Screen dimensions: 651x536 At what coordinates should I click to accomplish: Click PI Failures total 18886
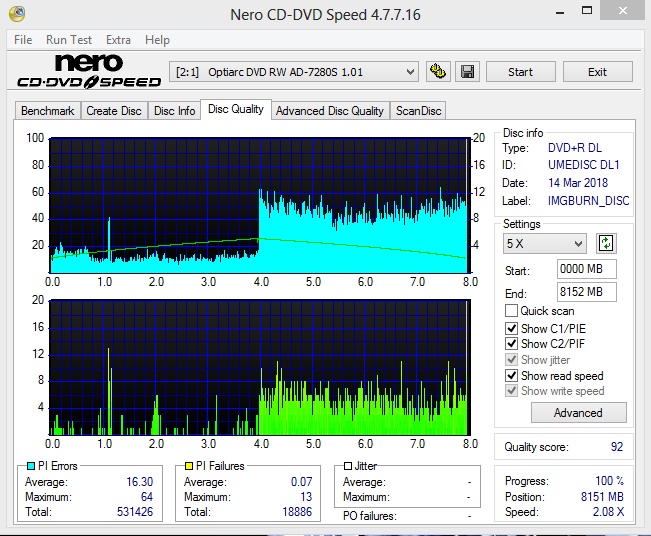(297, 512)
